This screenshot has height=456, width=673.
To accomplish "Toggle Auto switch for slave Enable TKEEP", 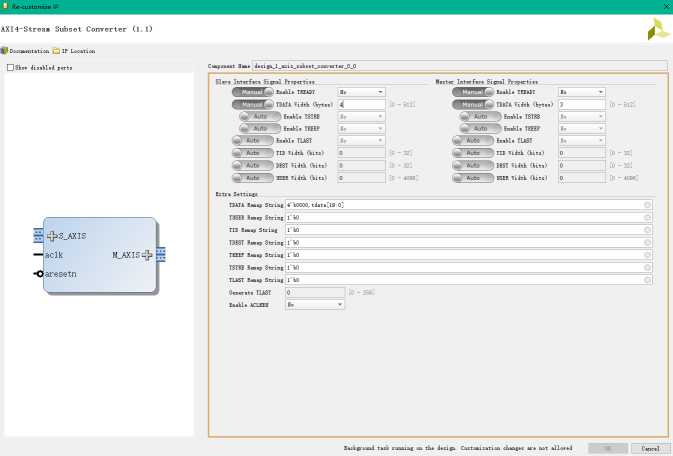I will point(260,128).
